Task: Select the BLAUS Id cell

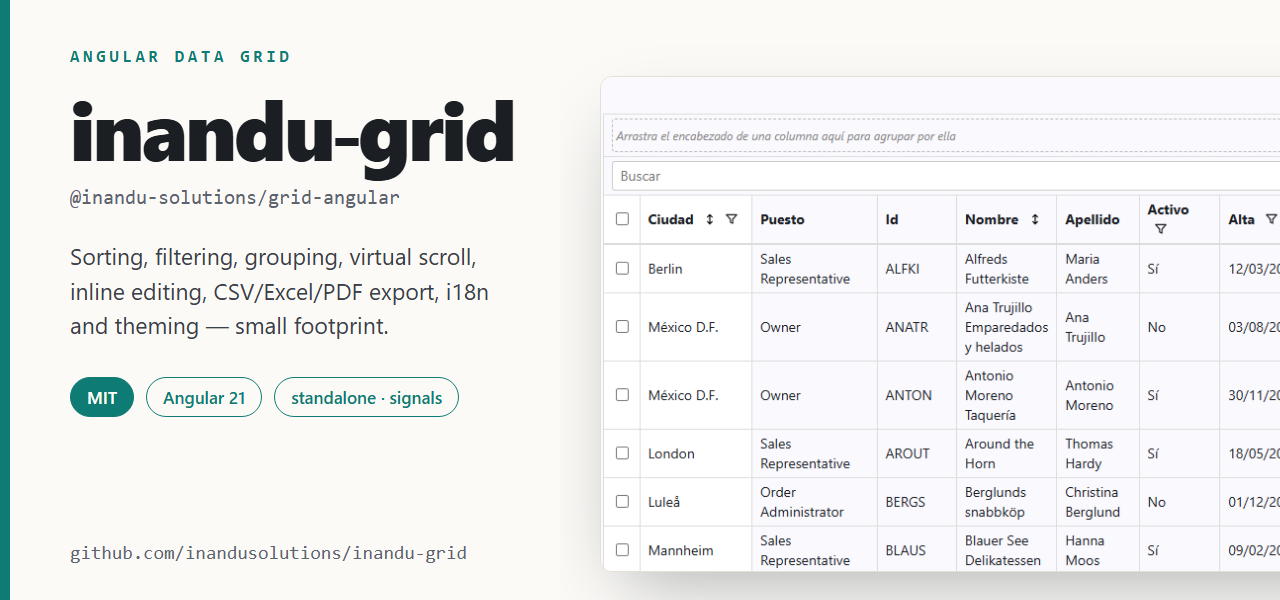Action: 917,550
